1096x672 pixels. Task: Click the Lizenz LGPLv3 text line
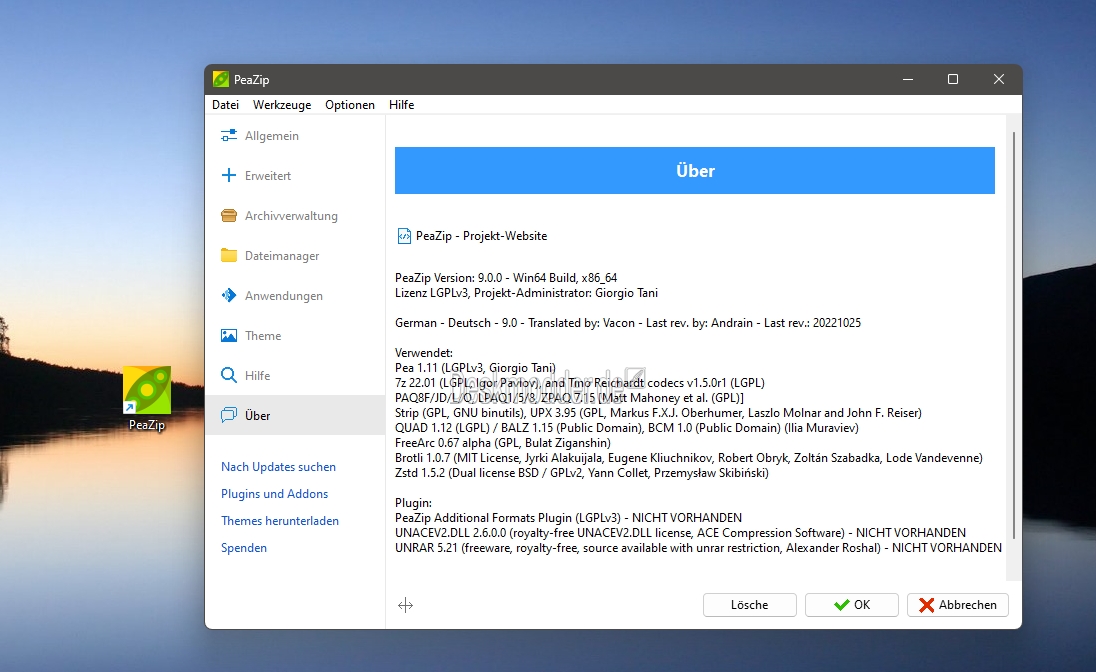[526, 293]
